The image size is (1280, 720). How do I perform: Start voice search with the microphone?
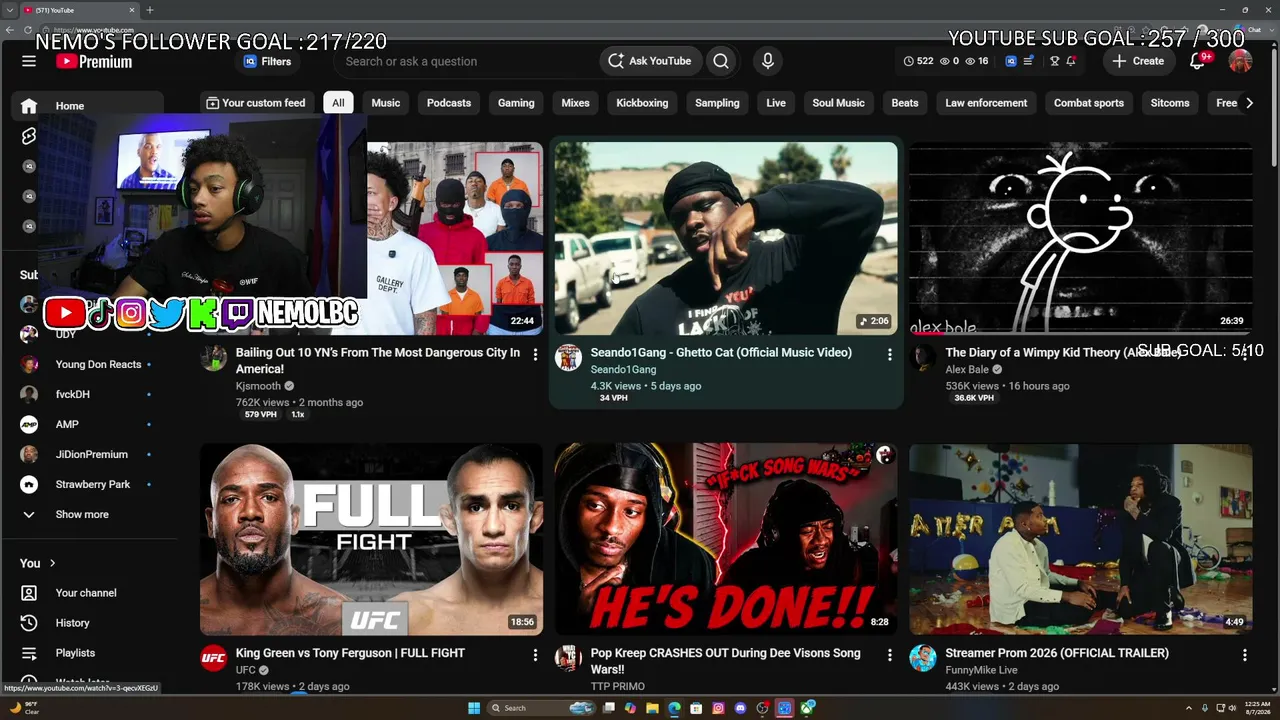click(768, 61)
